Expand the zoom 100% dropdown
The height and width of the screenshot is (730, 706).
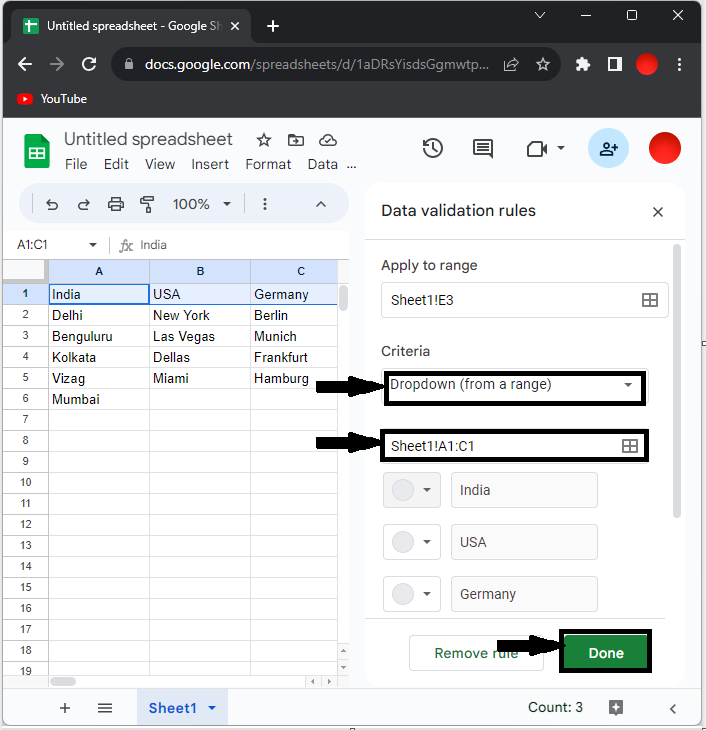[x=227, y=204]
